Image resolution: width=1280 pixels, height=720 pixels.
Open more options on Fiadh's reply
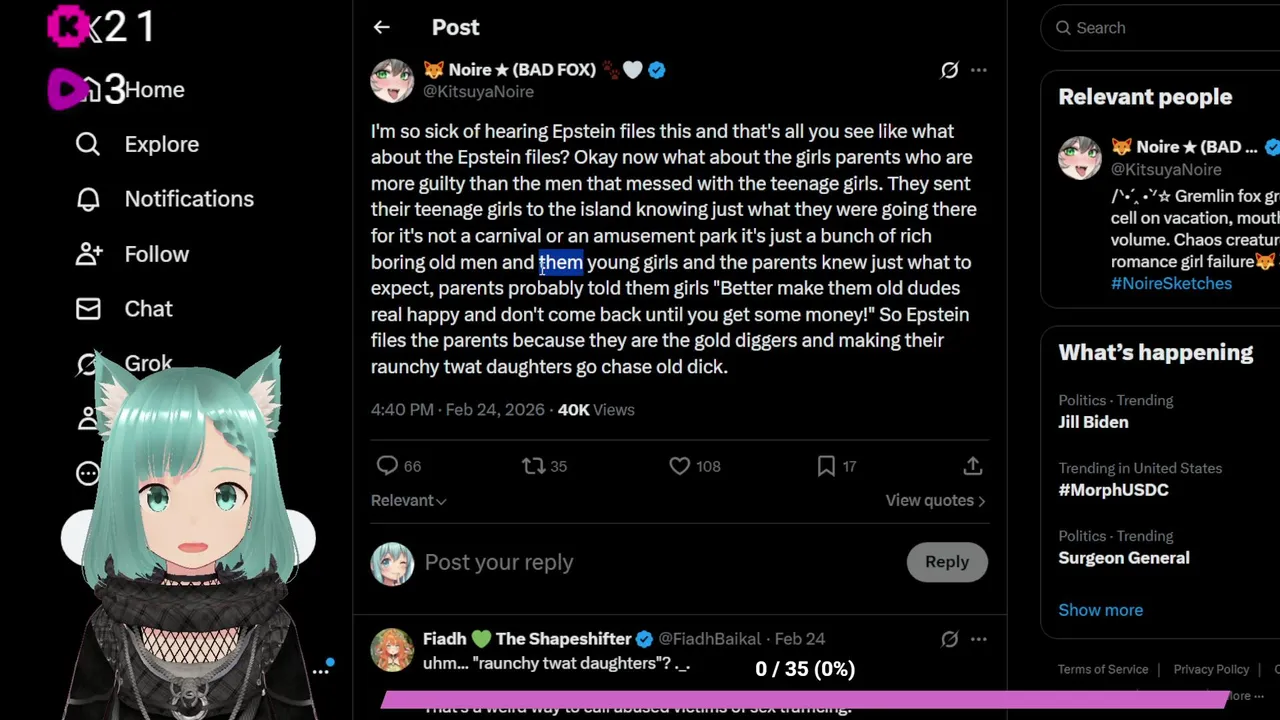979,639
